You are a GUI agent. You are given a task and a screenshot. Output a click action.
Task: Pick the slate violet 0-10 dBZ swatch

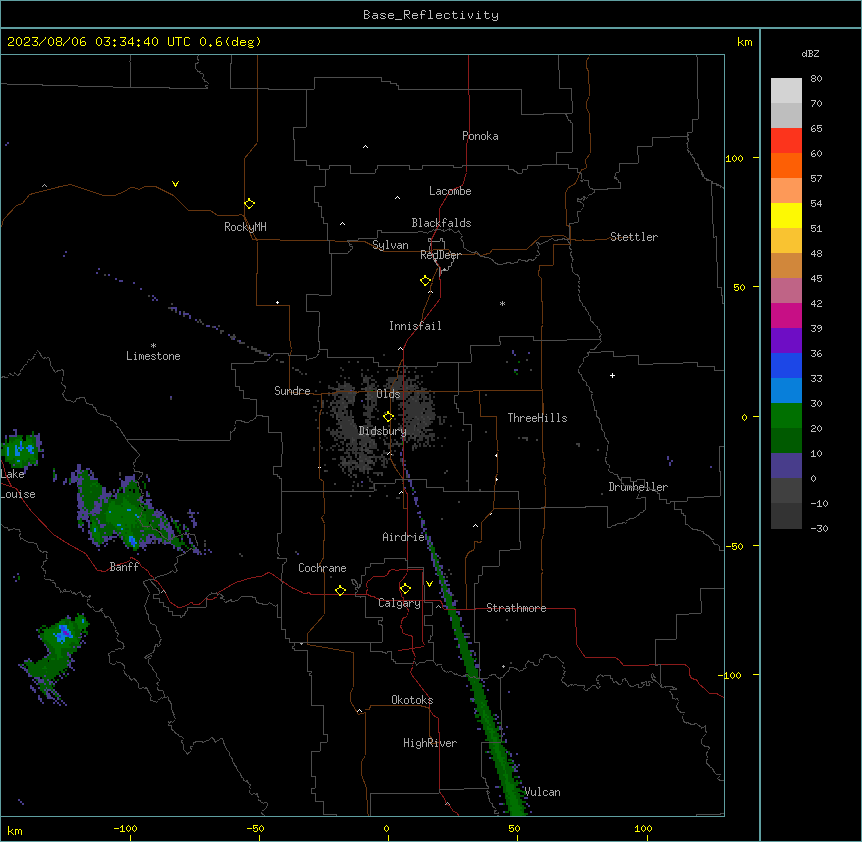point(786,466)
